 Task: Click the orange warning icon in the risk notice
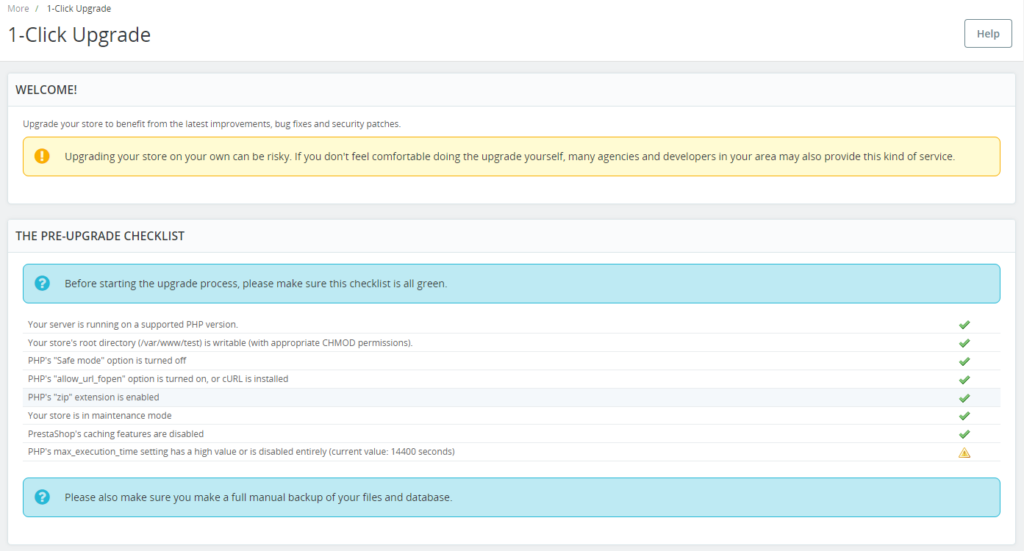click(42, 156)
